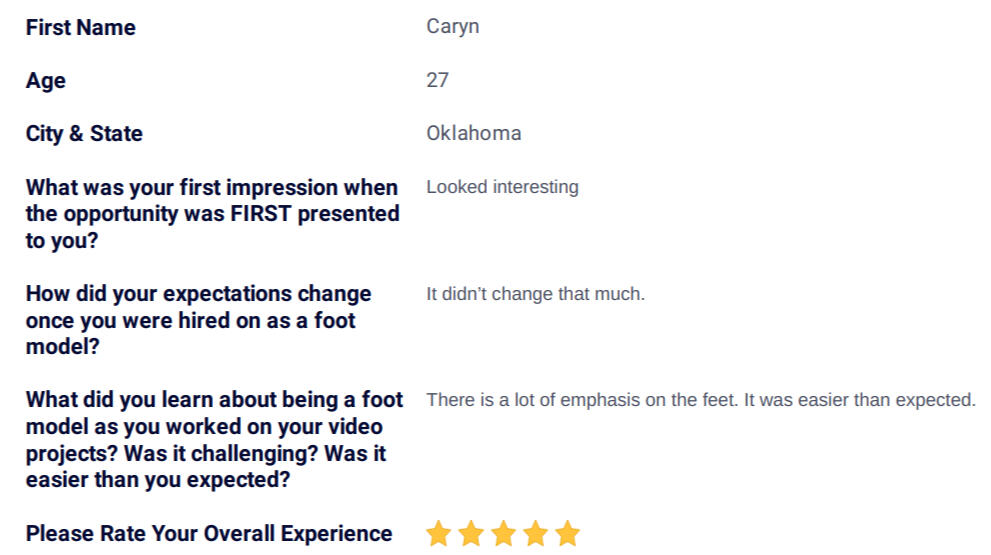This screenshot has width=991, height=555.
Task: Click the foot model learning question
Action: click(x=214, y=439)
